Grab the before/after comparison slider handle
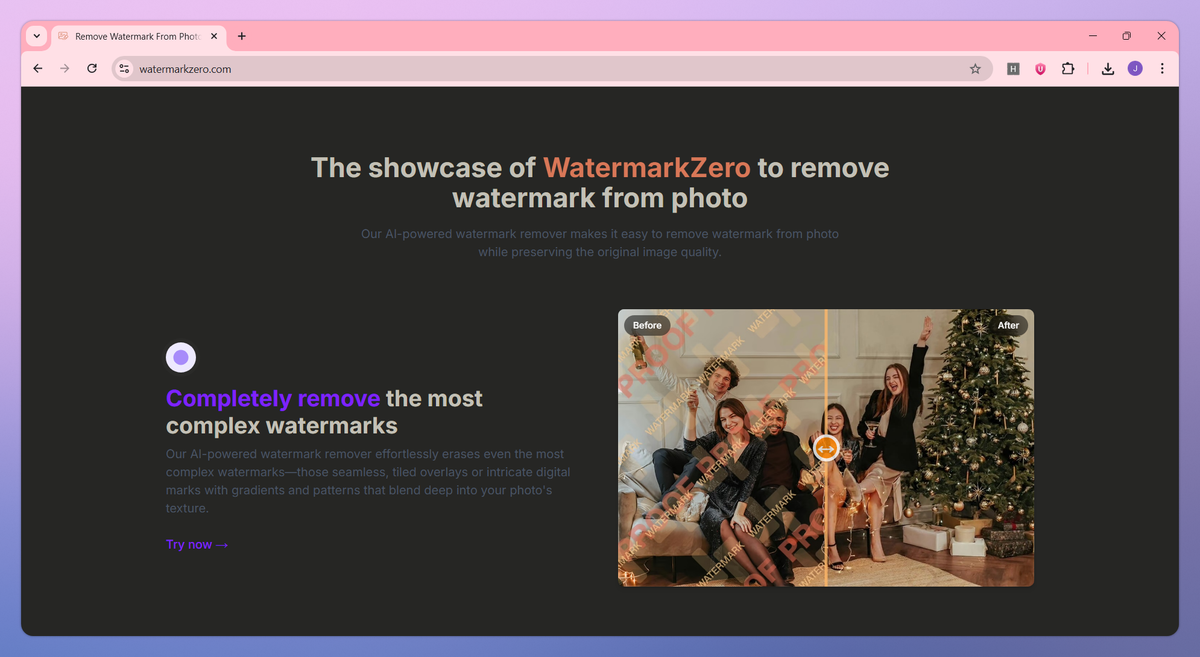 pyautogui.click(x=826, y=449)
